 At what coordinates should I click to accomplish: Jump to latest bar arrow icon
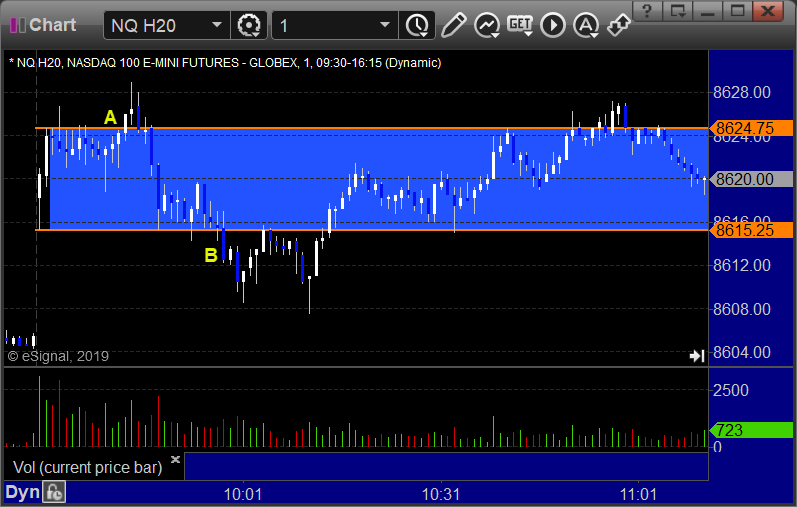click(696, 356)
